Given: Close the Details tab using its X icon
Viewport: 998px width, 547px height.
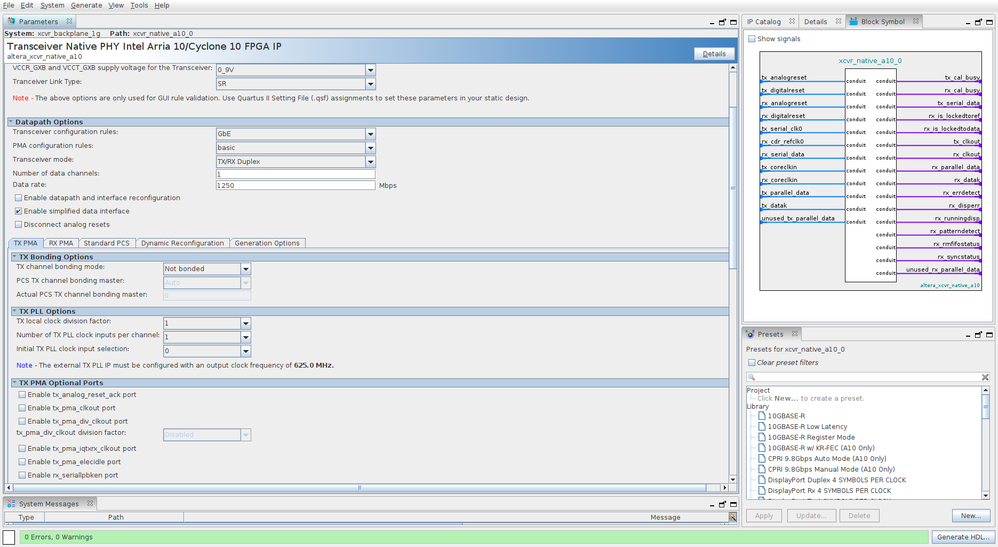Looking at the screenshot, I should [838, 21].
